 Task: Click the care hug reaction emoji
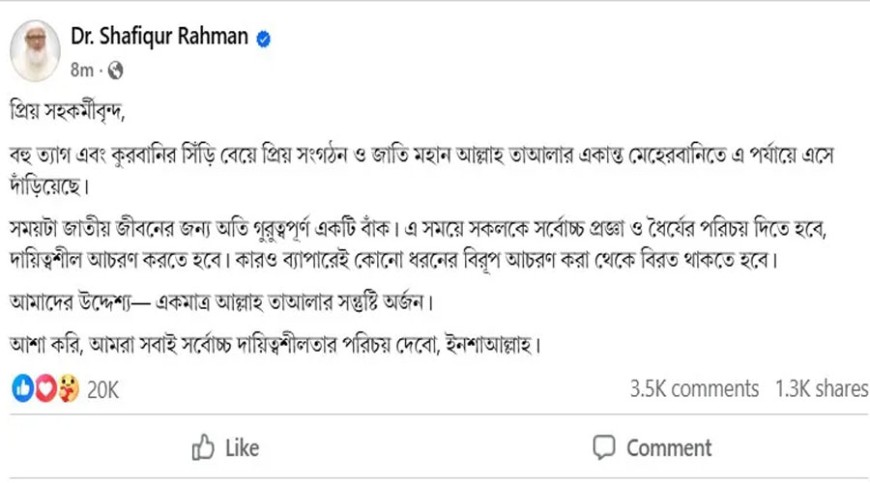66,388
